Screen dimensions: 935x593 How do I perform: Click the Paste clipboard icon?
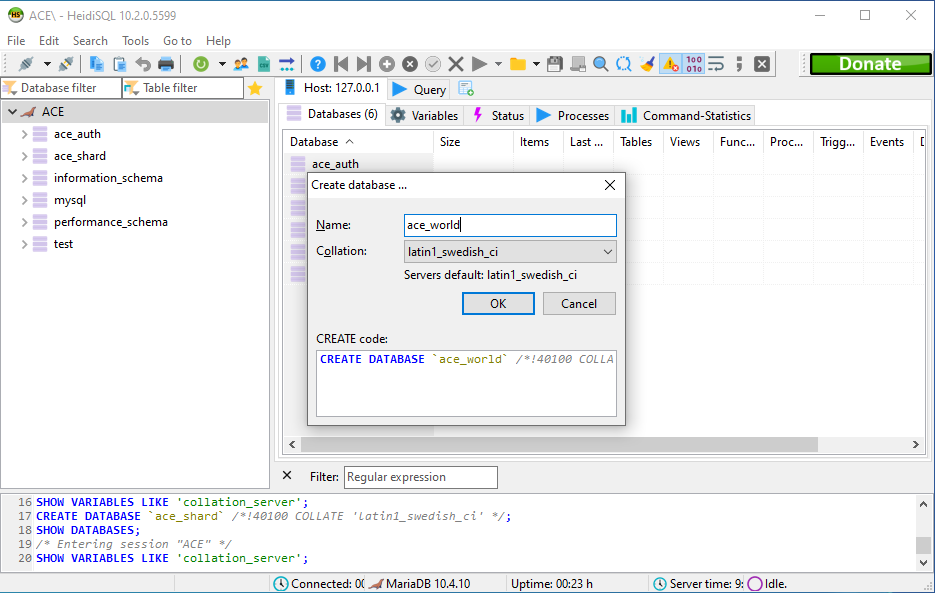click(120, 64)
